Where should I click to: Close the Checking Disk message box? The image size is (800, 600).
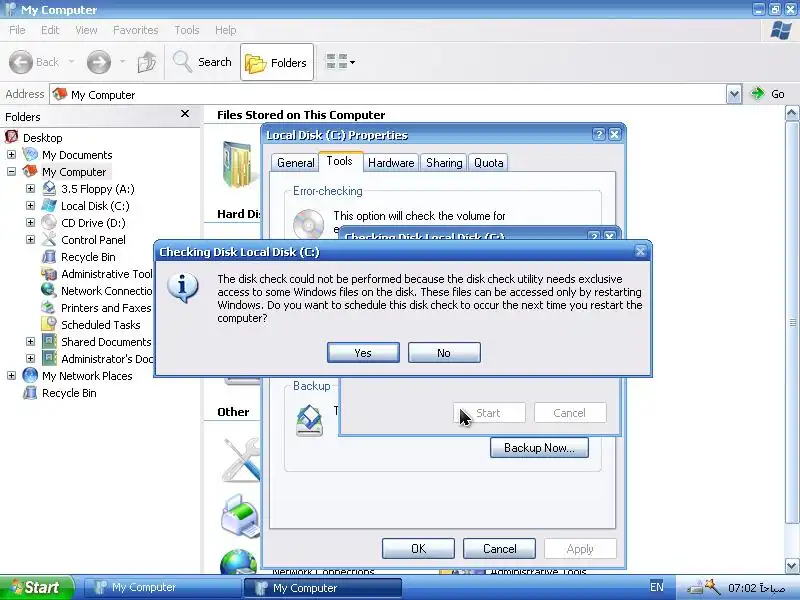(x=640, y=251)
